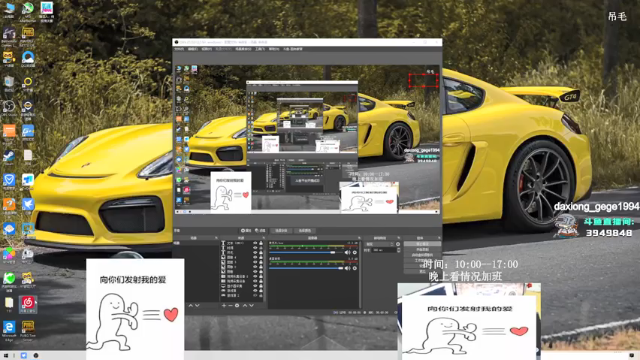Open the red NetEase Cloud Music desktop shortcut

(x=28, y=303)
